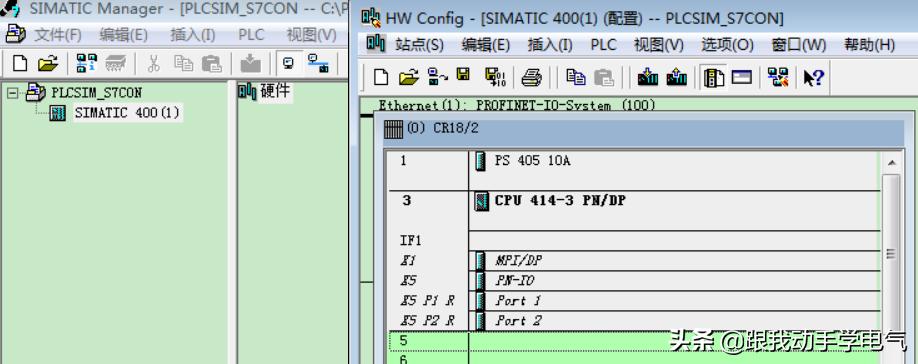Click Open Online station icon in HW Config
The image size is (918, 364).
[437, 77]
